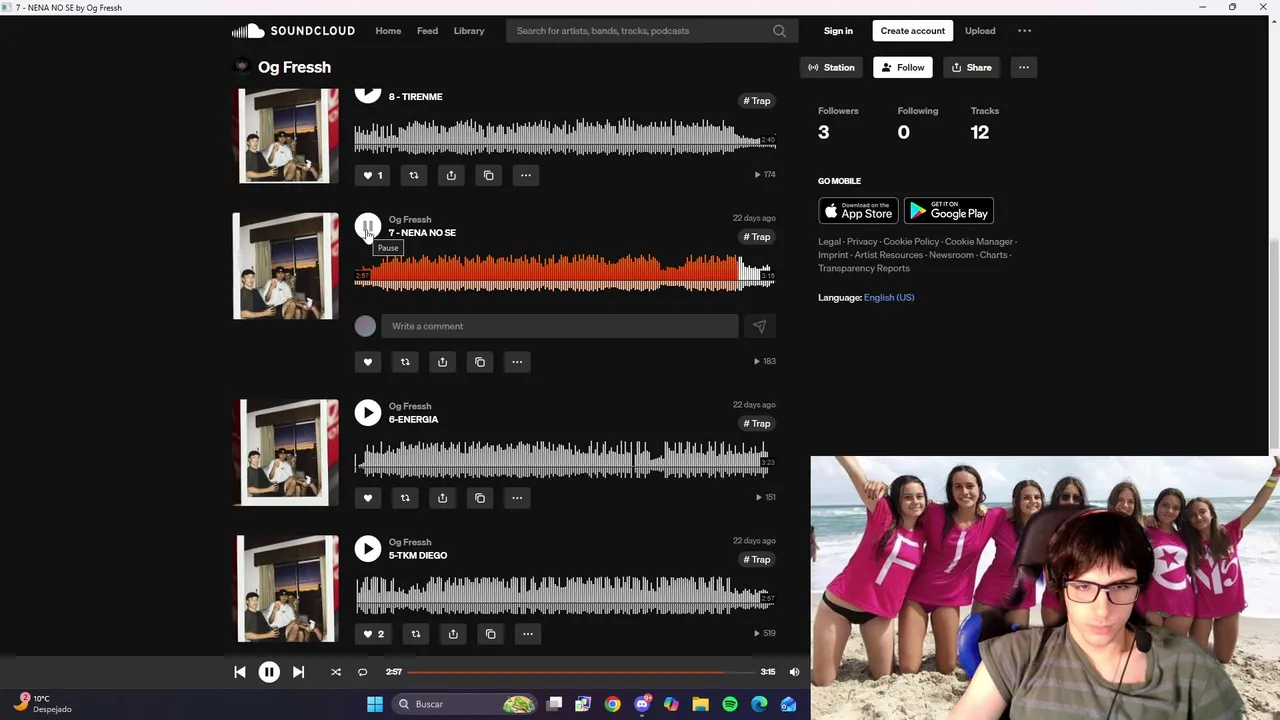Open the Cookie Policy link
Viewport: 1280px width, 720px height.
tap(911, 242)
